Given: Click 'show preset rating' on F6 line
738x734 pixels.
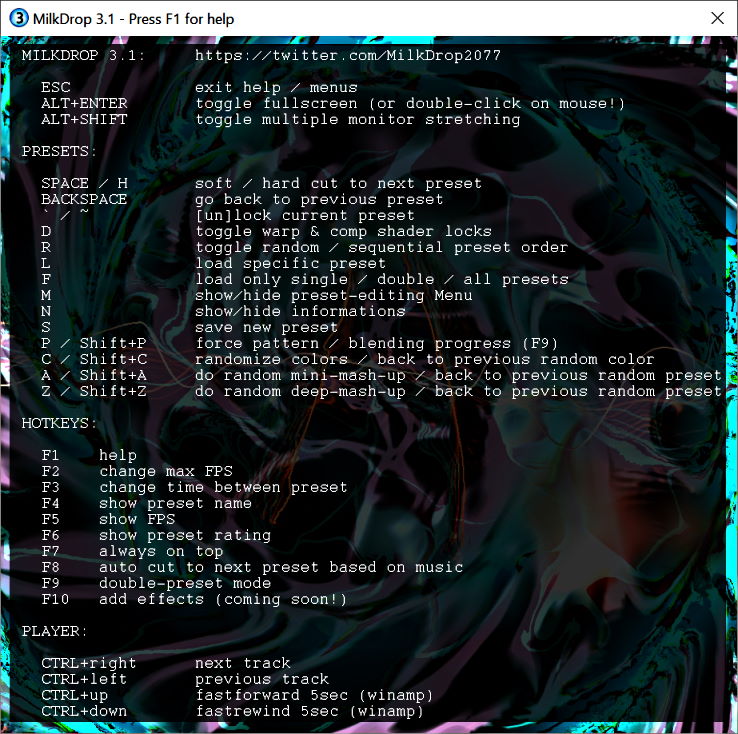Looking at the screenshot, I should click(185, 535).
